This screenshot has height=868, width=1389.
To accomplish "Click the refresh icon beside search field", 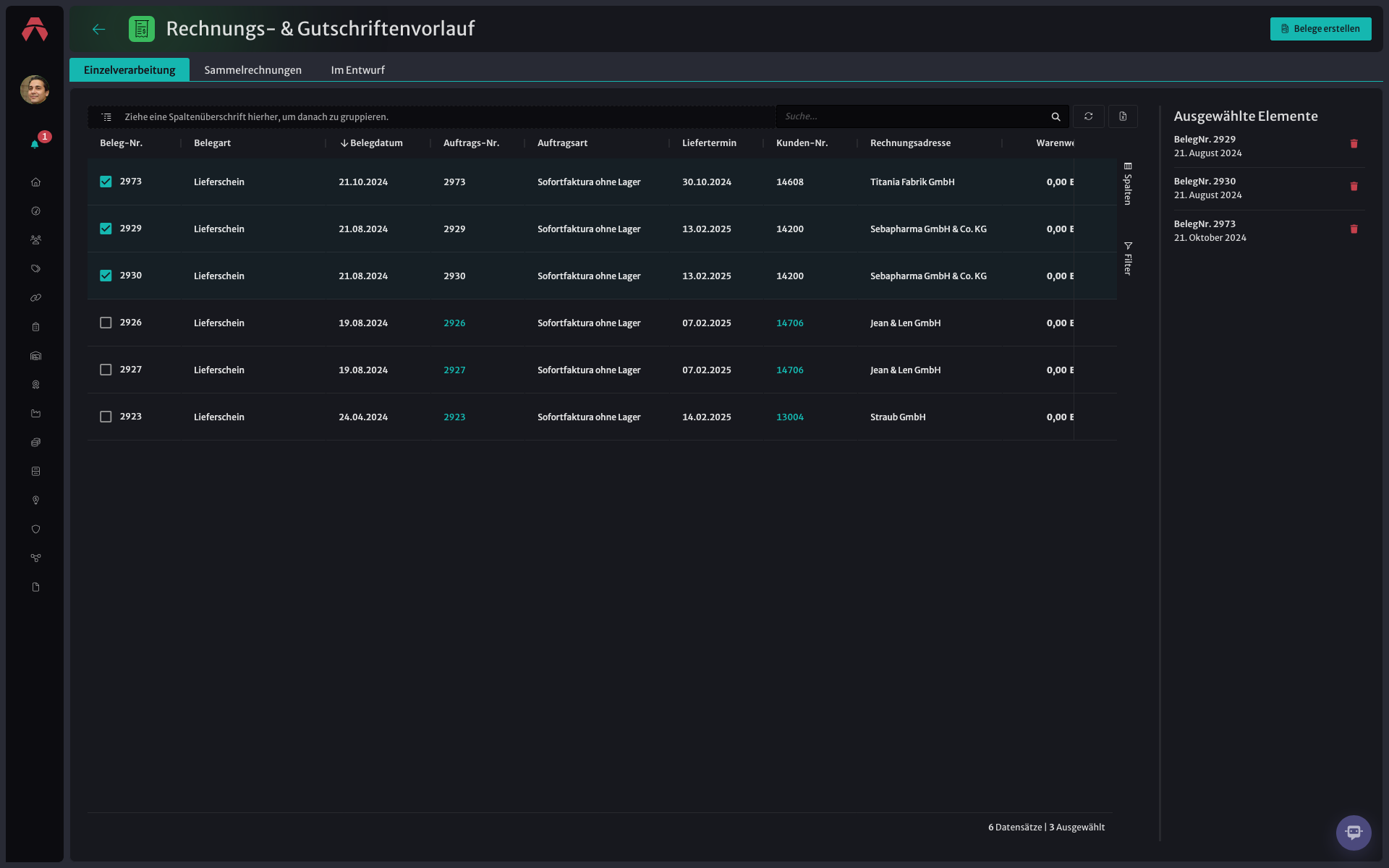I will pos(1088,116).
